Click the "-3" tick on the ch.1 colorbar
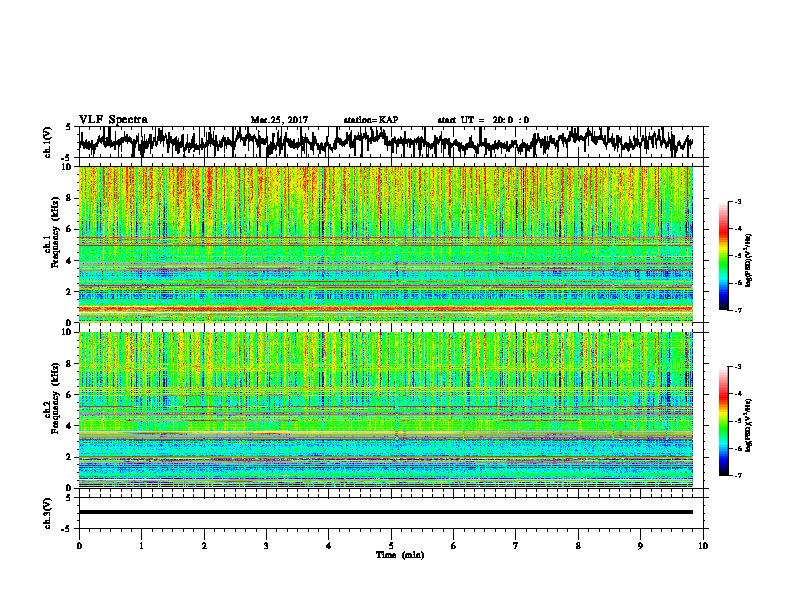792x612 pixels. tap(738, 202)
